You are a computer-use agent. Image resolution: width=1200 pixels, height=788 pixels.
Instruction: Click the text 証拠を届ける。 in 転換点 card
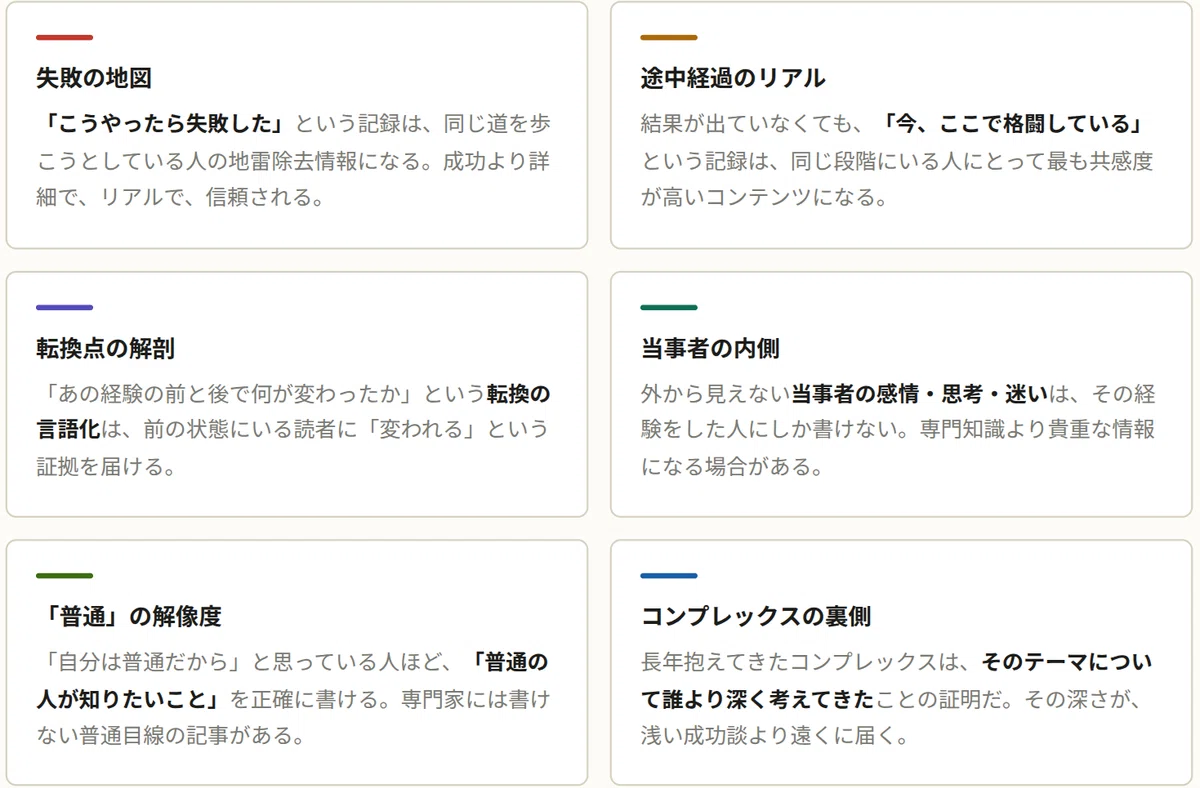coord(106,466)
